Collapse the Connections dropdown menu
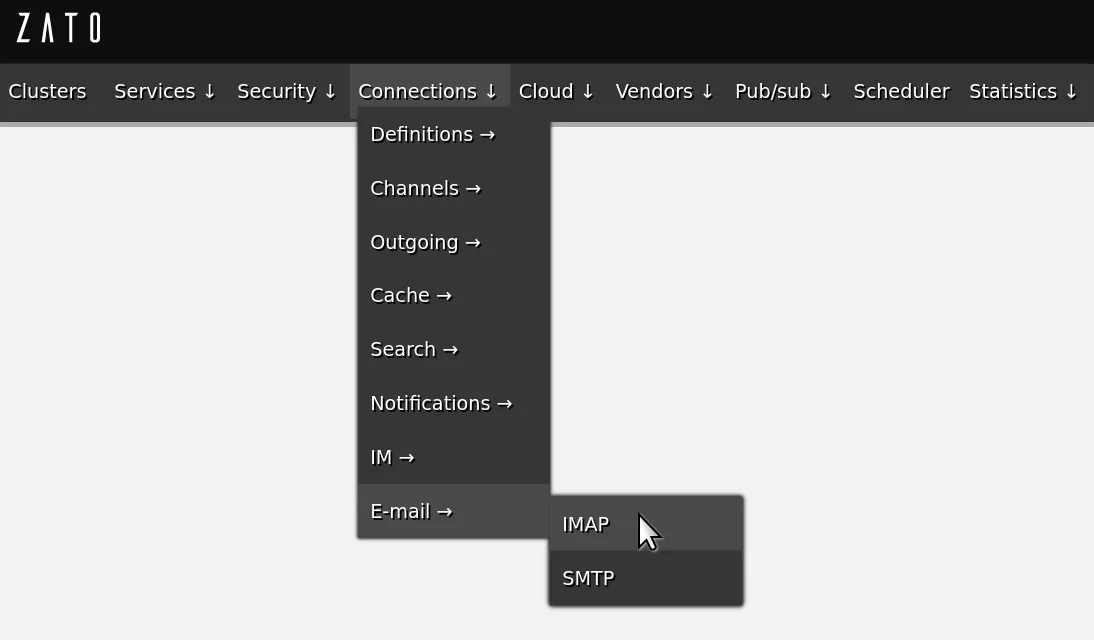Image resolution: width=1094 pixels, height=640 pixels. coord(428,92)
